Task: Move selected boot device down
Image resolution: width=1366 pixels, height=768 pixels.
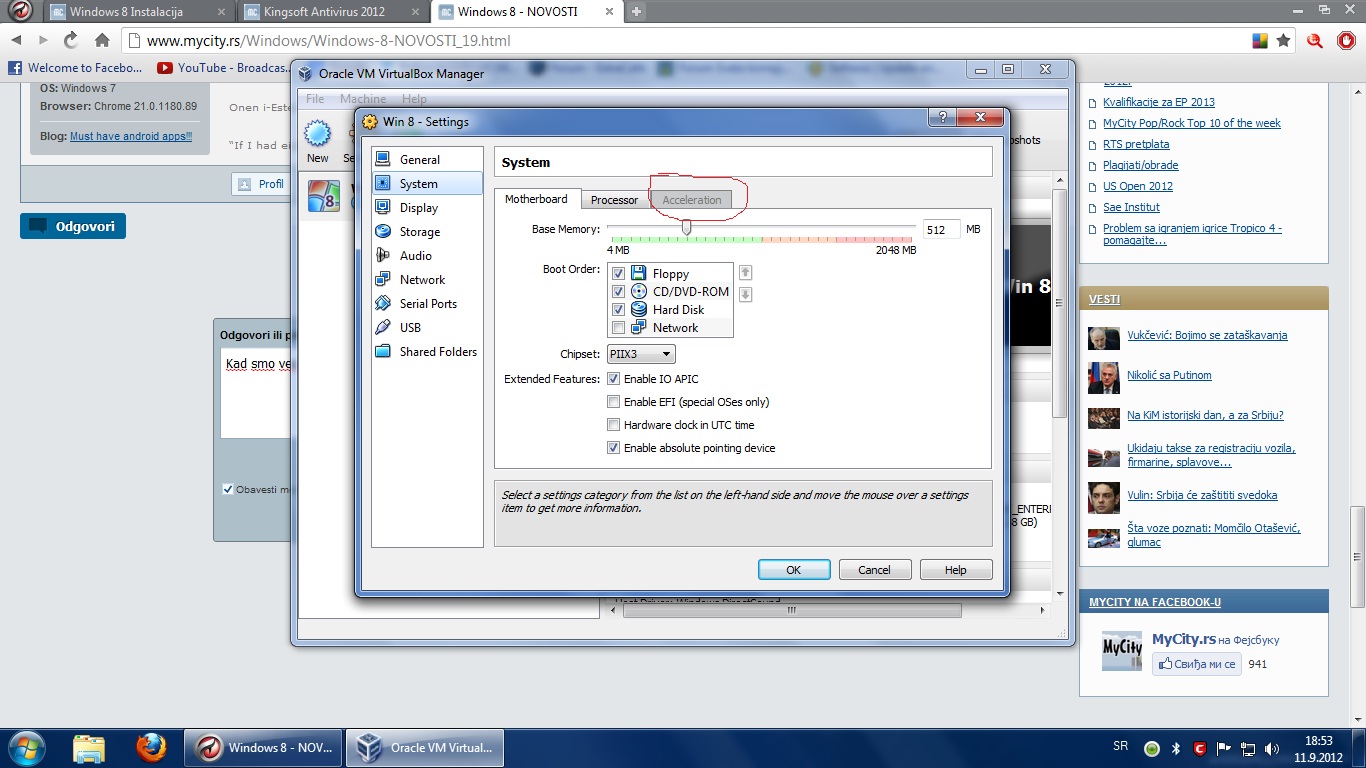Action: 745,294
